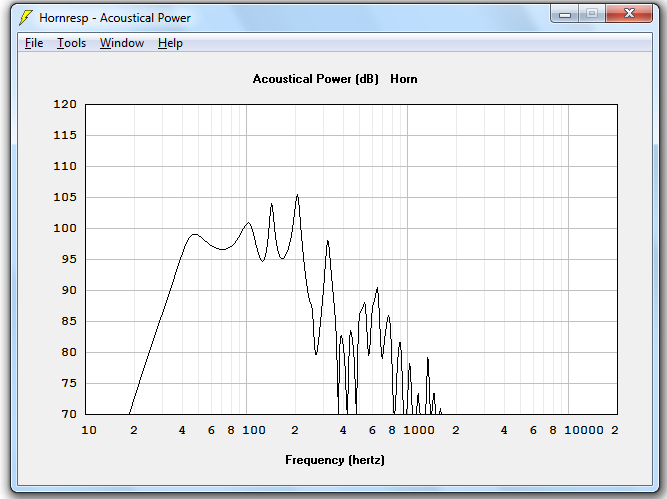
Task: Click the 120 dB y-axis label
Action: [x=65, y=104]
